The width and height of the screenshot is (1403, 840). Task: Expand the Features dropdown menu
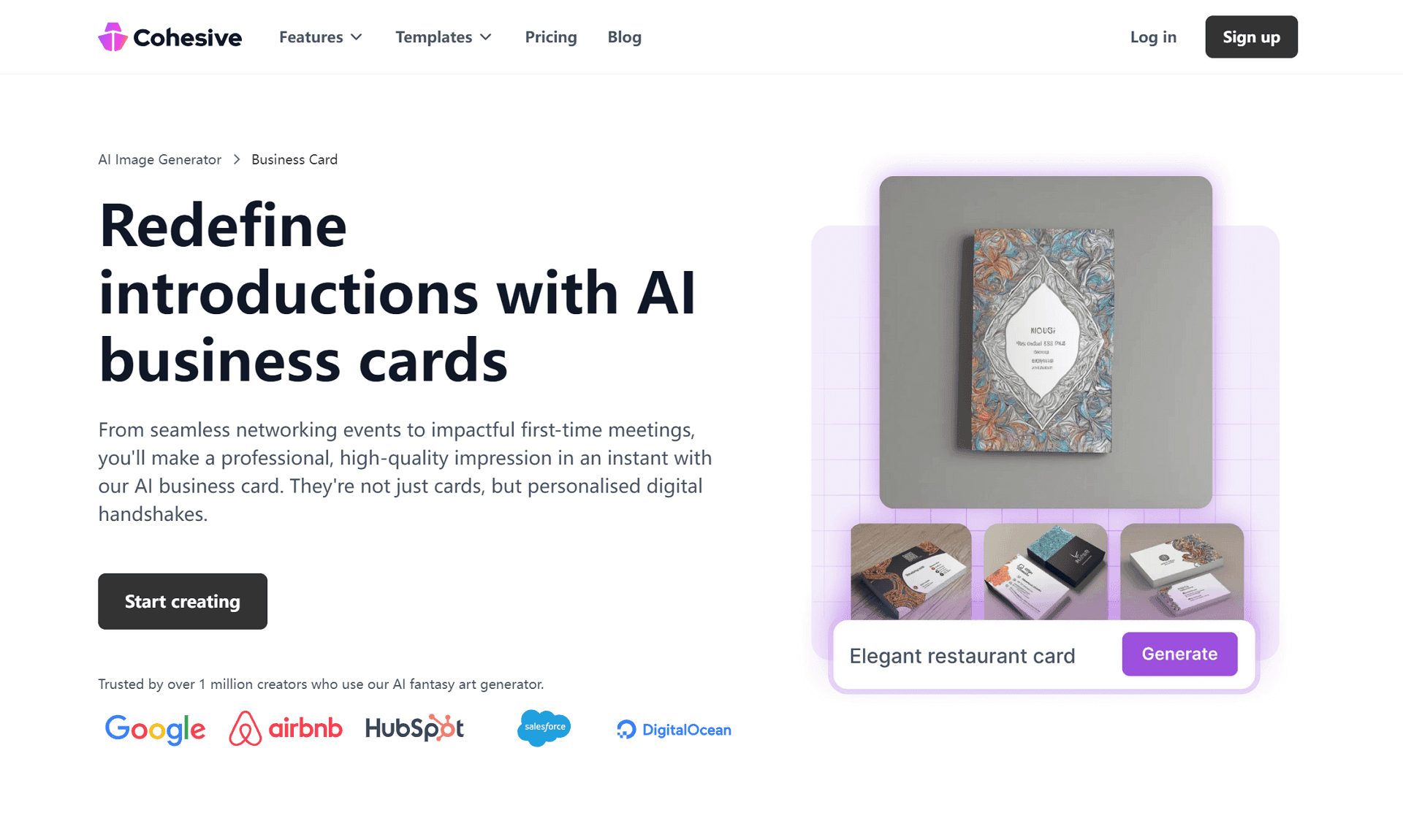point(320,37)
